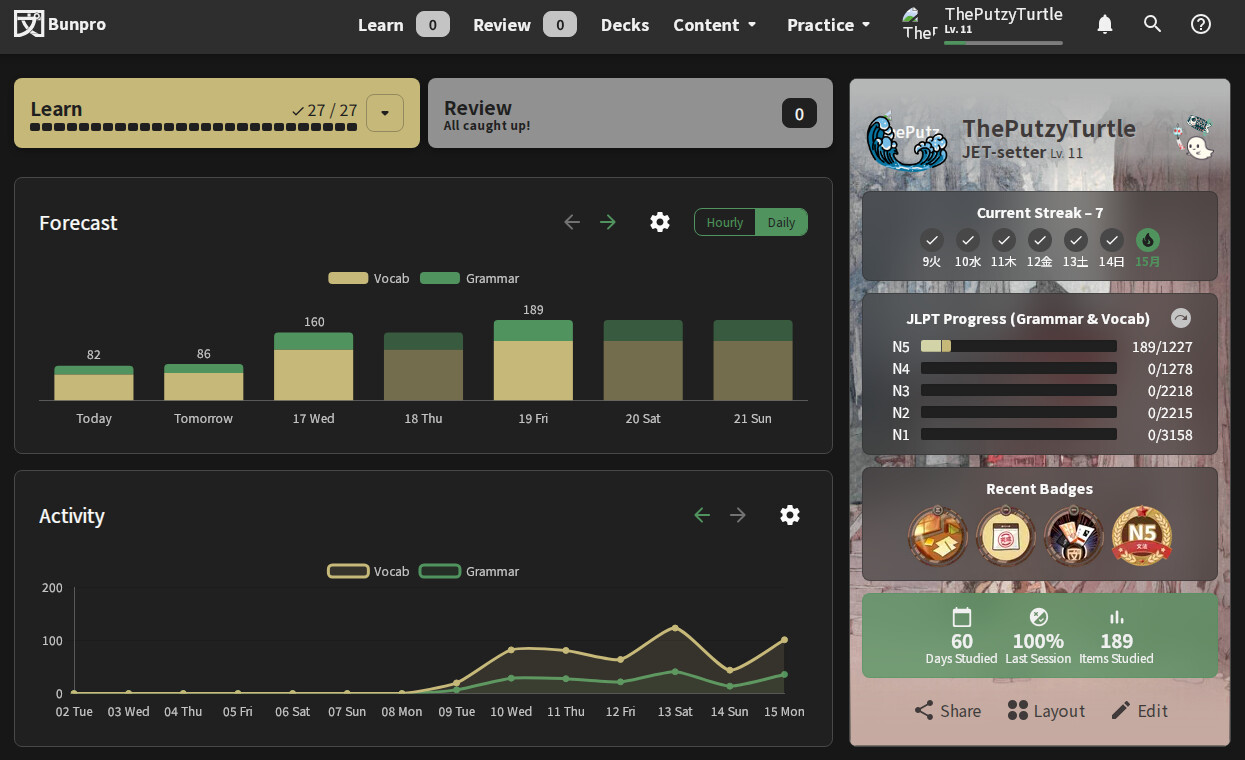Click the ghost mascot icon in profile card
Viewport: 1245px width, 760px height.
pos(1195,138)
